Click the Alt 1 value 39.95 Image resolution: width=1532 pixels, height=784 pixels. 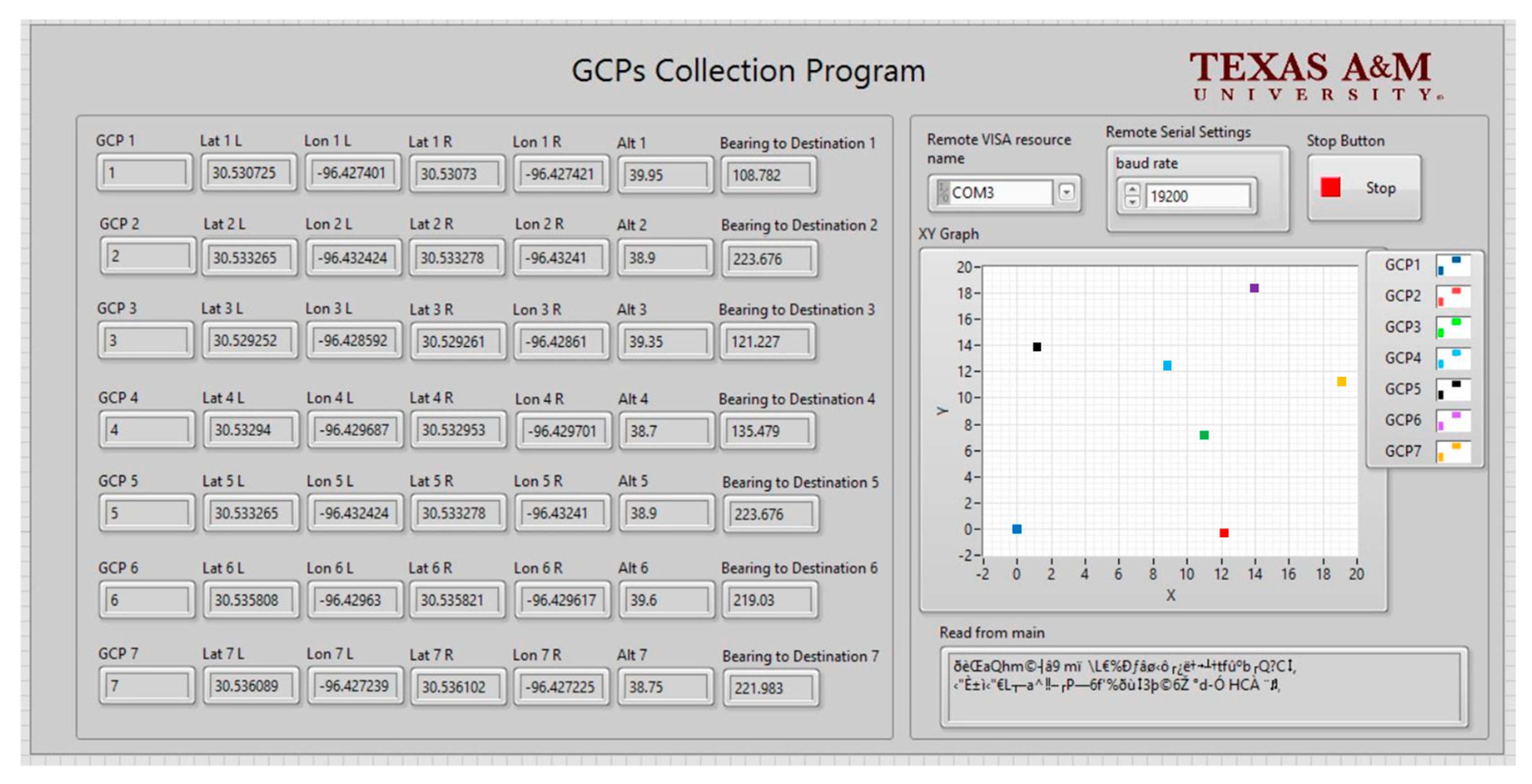(x=665, y=175)
